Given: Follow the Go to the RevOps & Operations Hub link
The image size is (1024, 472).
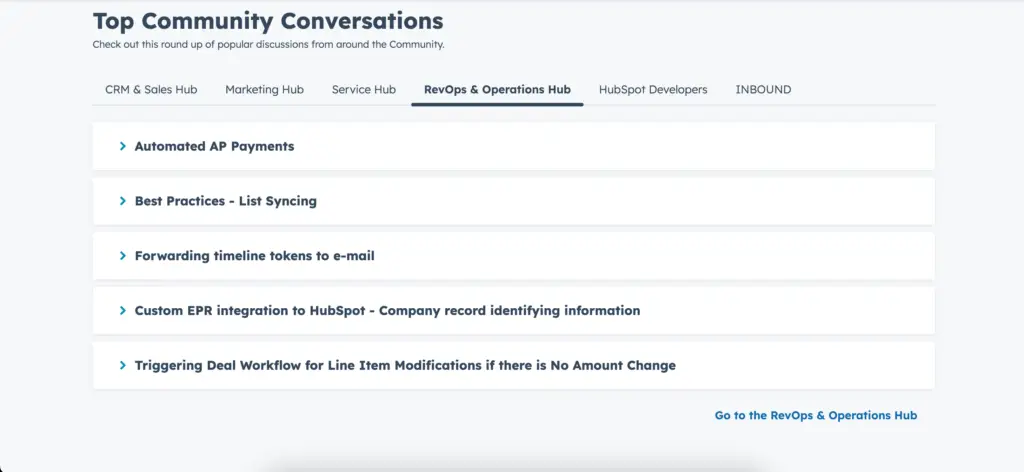Looking at the screenshot, I should tap(816, 415).
